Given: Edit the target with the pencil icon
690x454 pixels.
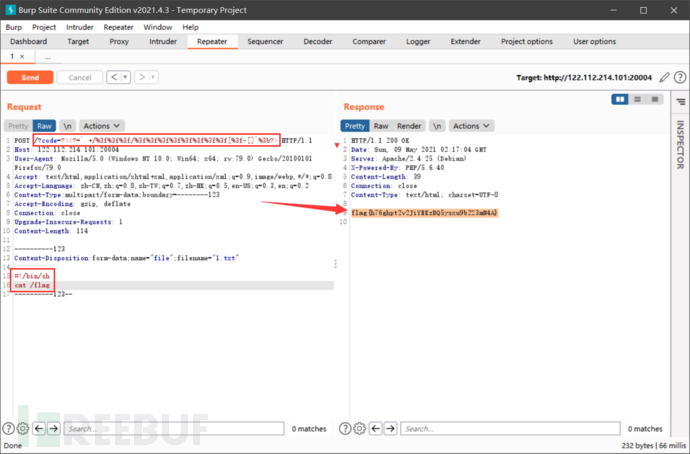Looking at the screenshot, I should click(x=664, y=77).
